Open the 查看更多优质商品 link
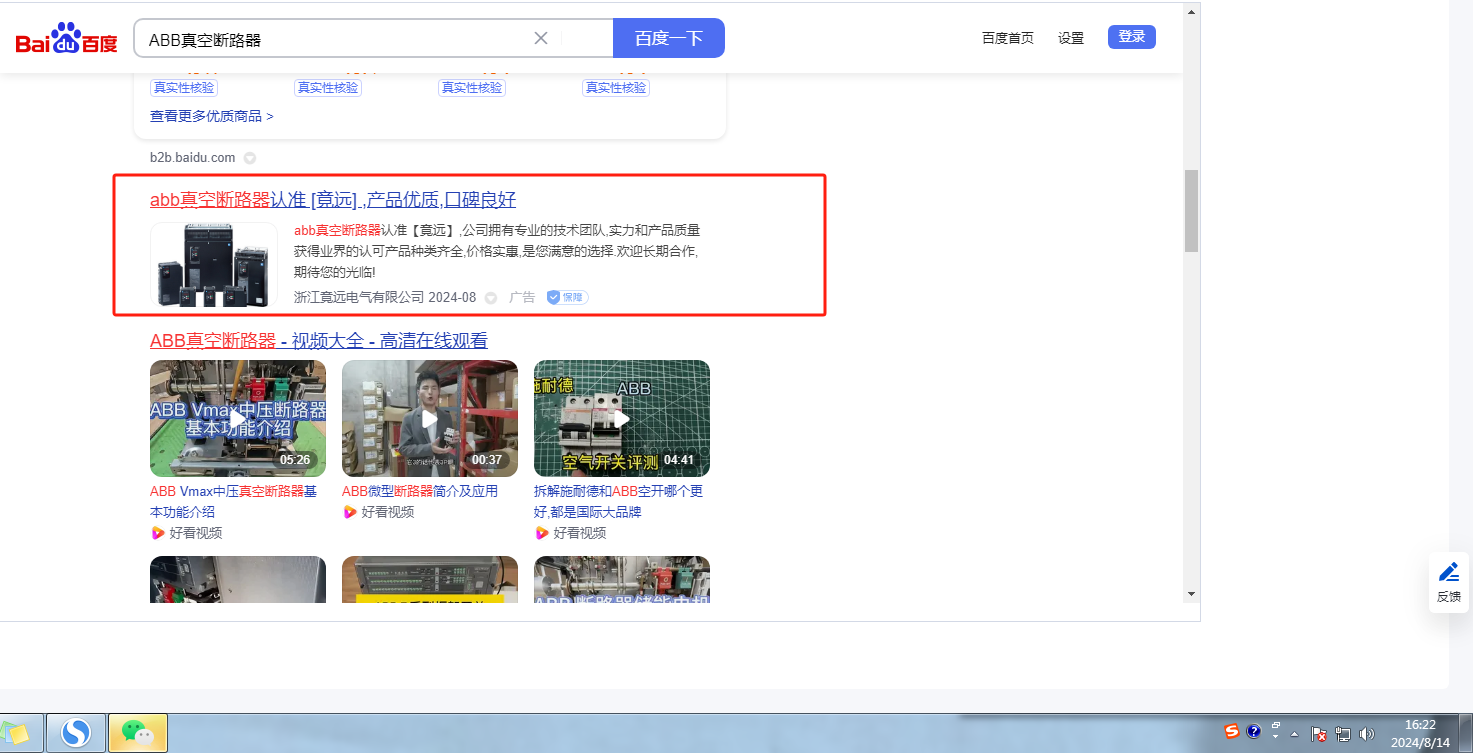 click(x=212, y=116)
